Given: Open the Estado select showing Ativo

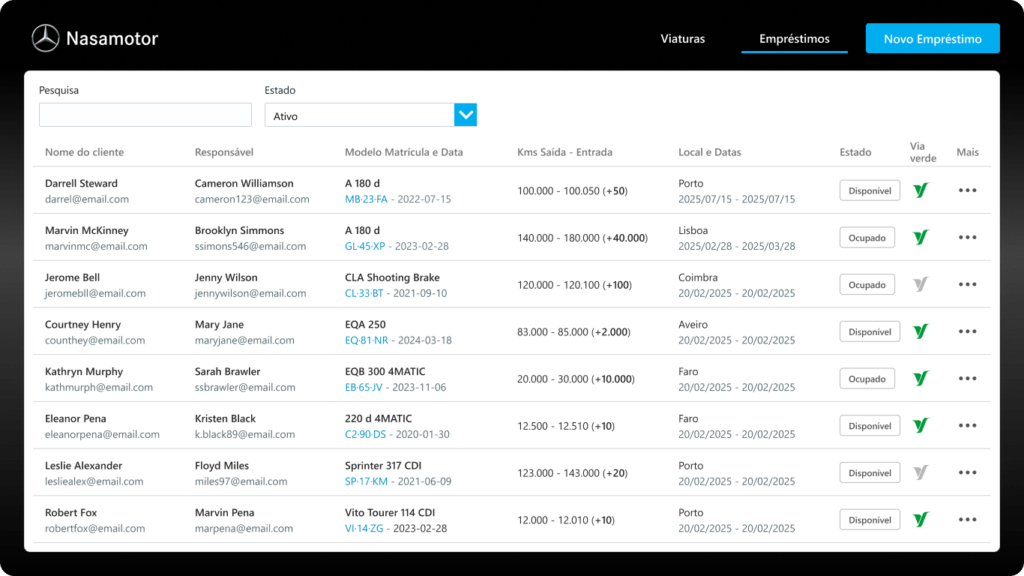Looking at the screenshot, I should coord(359,116).
